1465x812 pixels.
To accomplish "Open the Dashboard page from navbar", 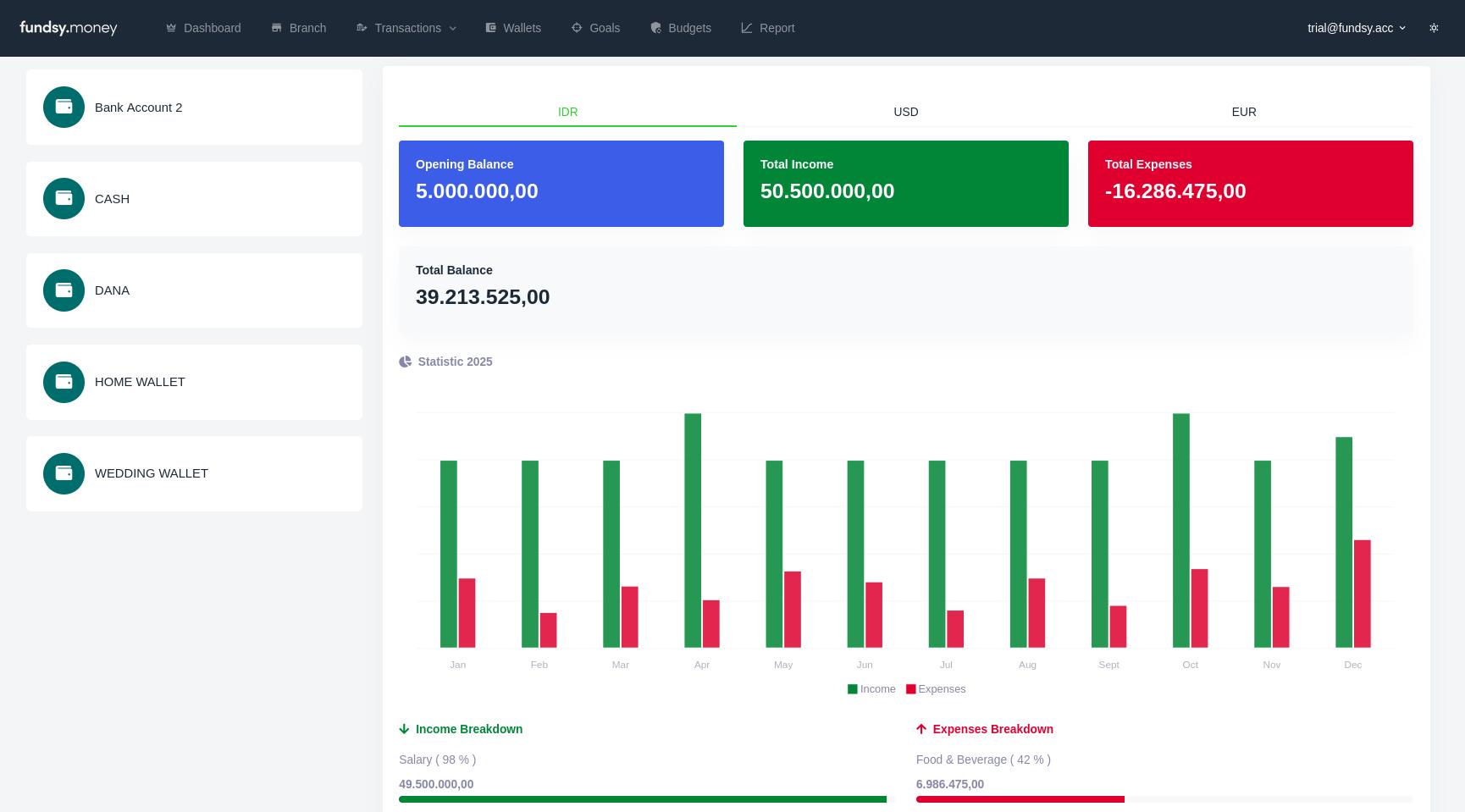I will [203, 28].
